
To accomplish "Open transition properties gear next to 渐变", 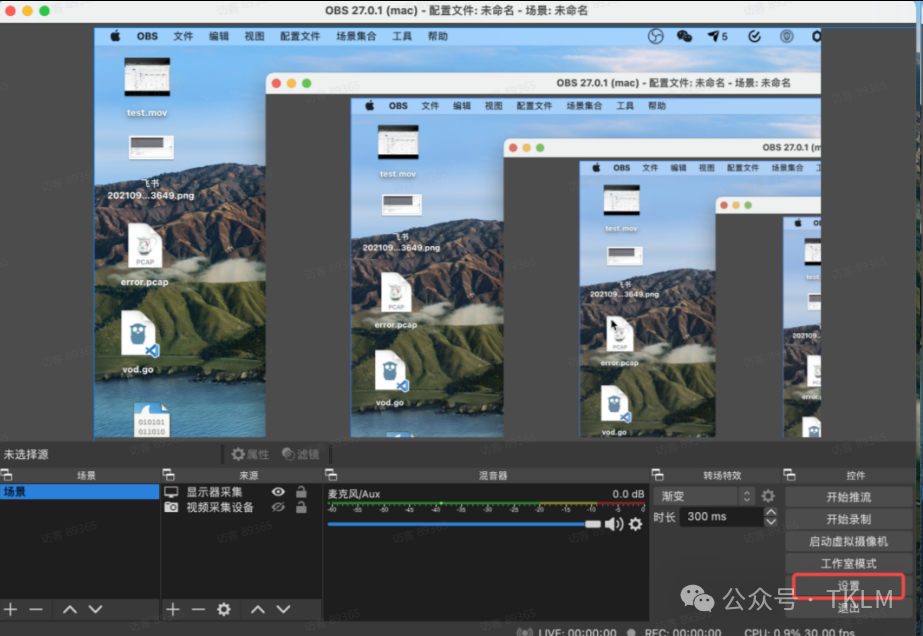I will (768, 496).
